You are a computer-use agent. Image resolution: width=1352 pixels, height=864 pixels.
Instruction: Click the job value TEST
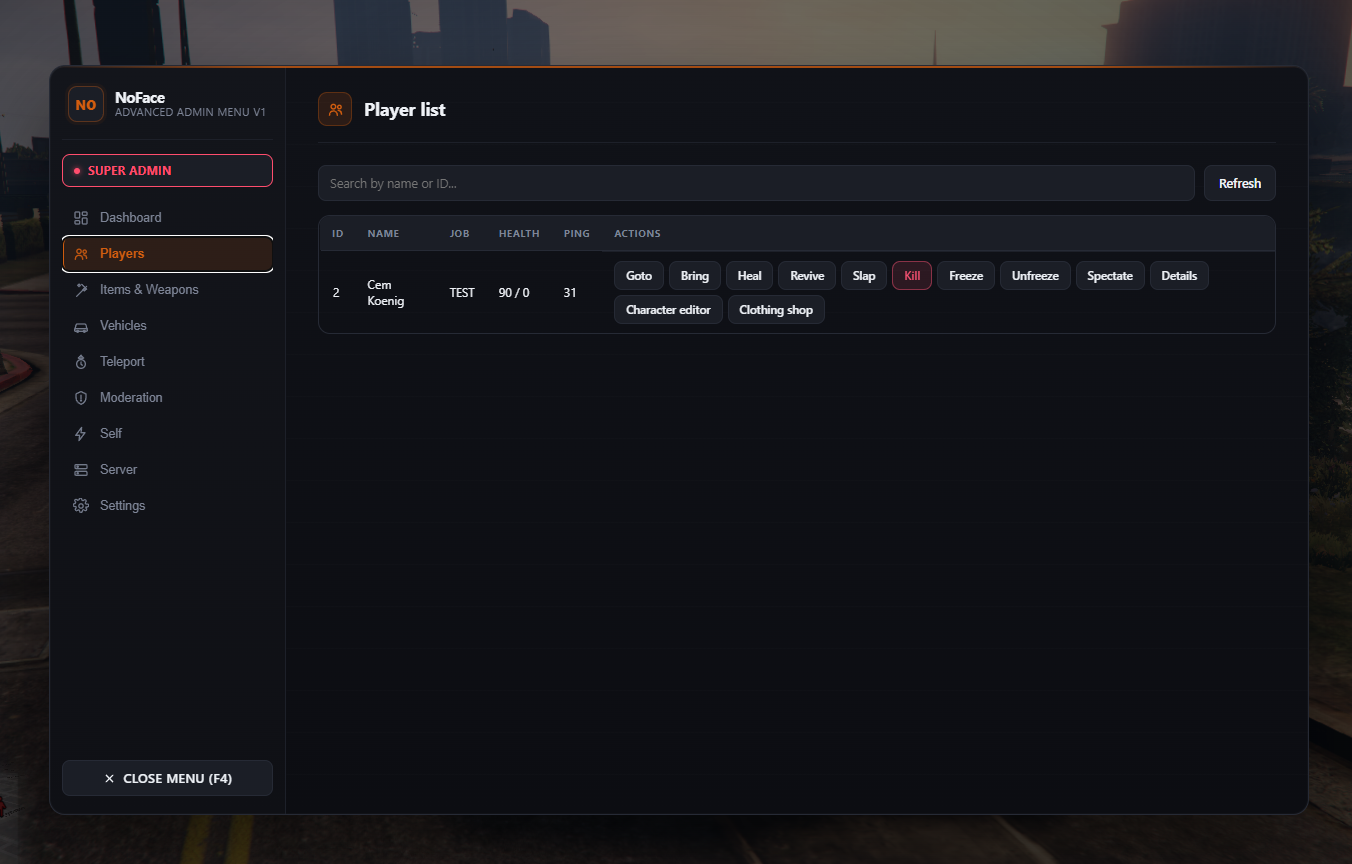pos(462,293)
